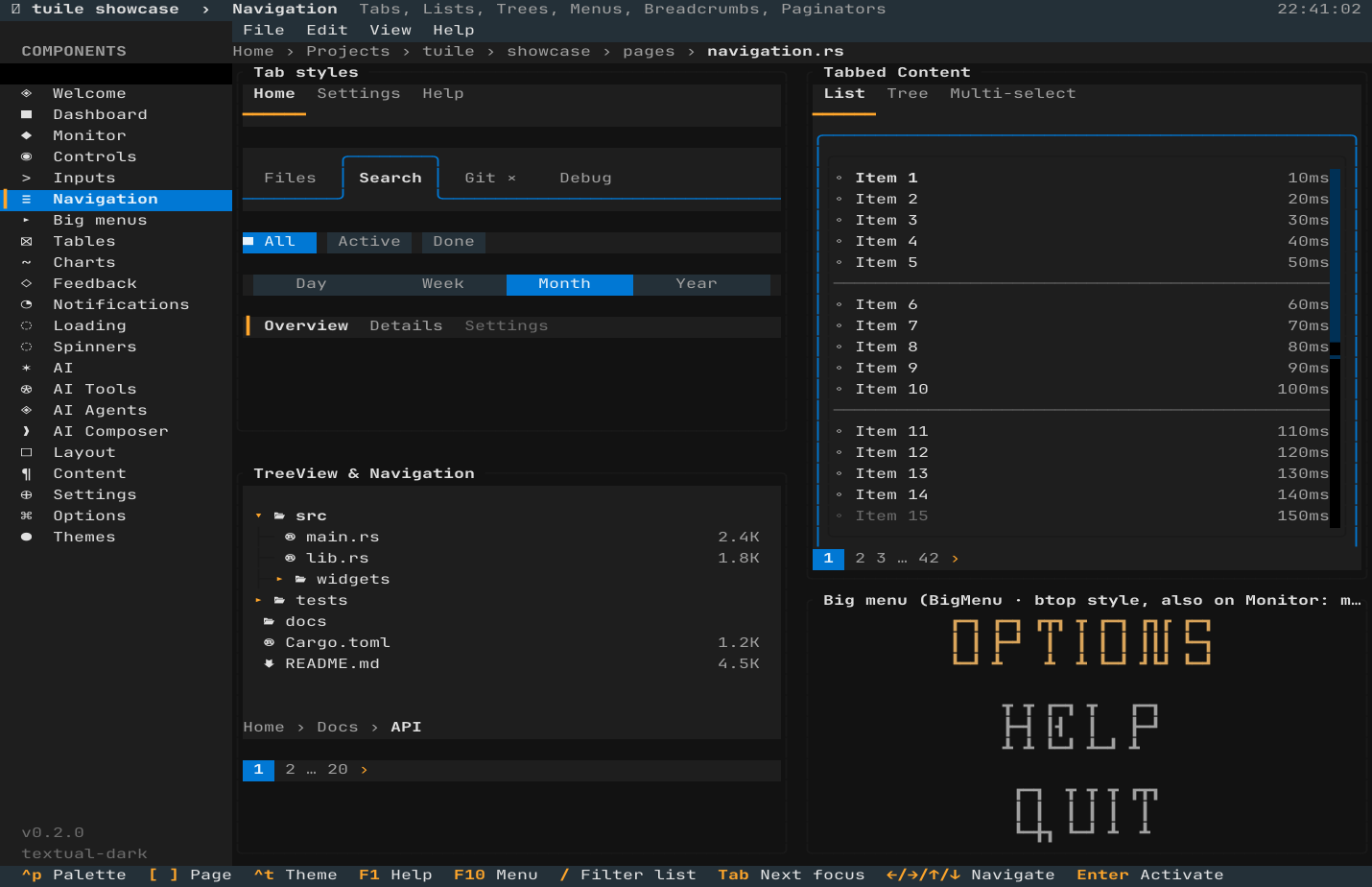Click the Content pilcrow icon
This screenshot has height=887, width=1372.
[x=26, y=473]
